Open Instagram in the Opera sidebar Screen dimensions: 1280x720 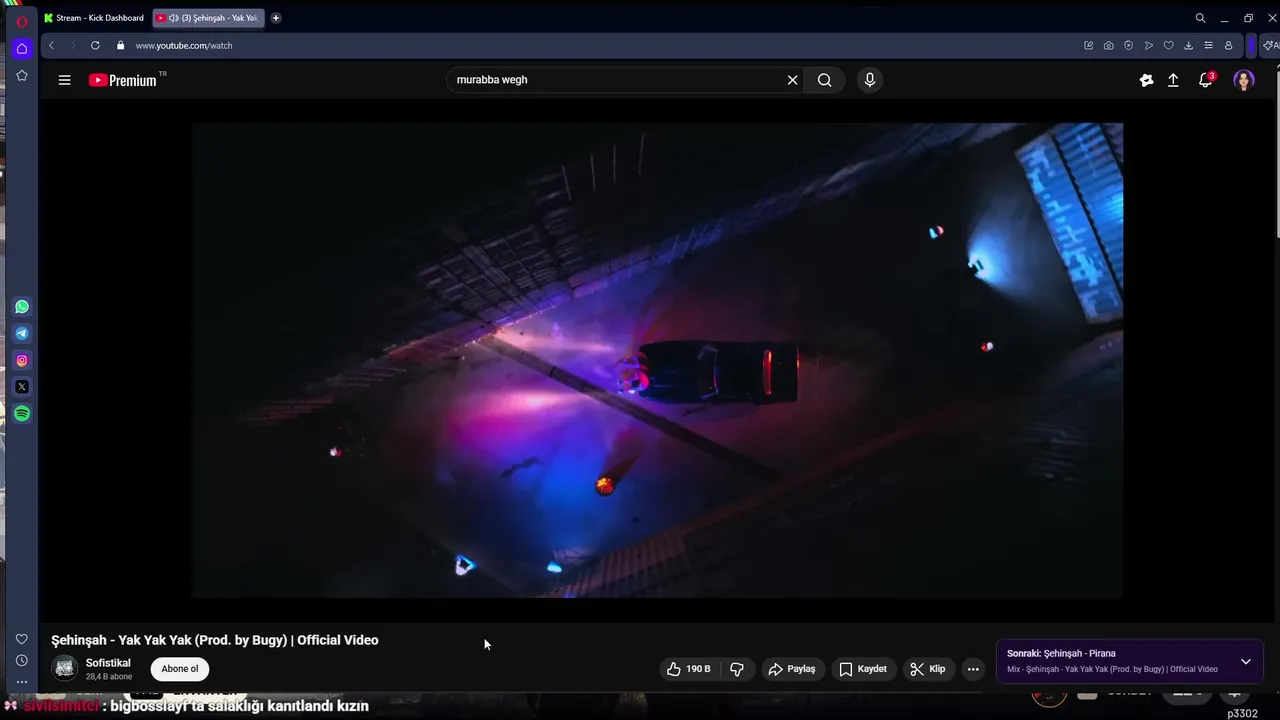coord(22,360)
